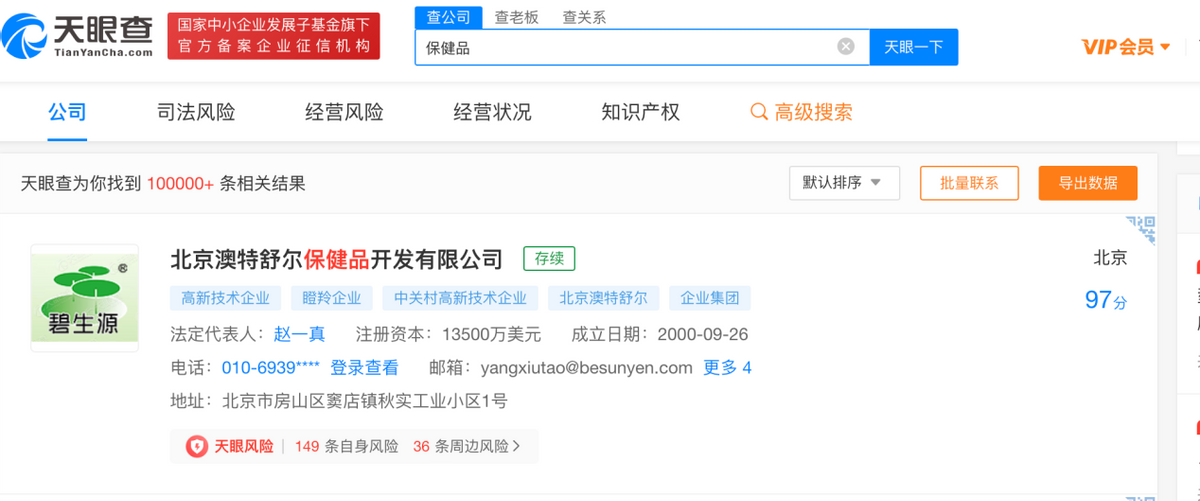The width and height of the screenshot is (1200, 501).
Task: Switch to the 查公司 search tab
Action: pos(448,17)
